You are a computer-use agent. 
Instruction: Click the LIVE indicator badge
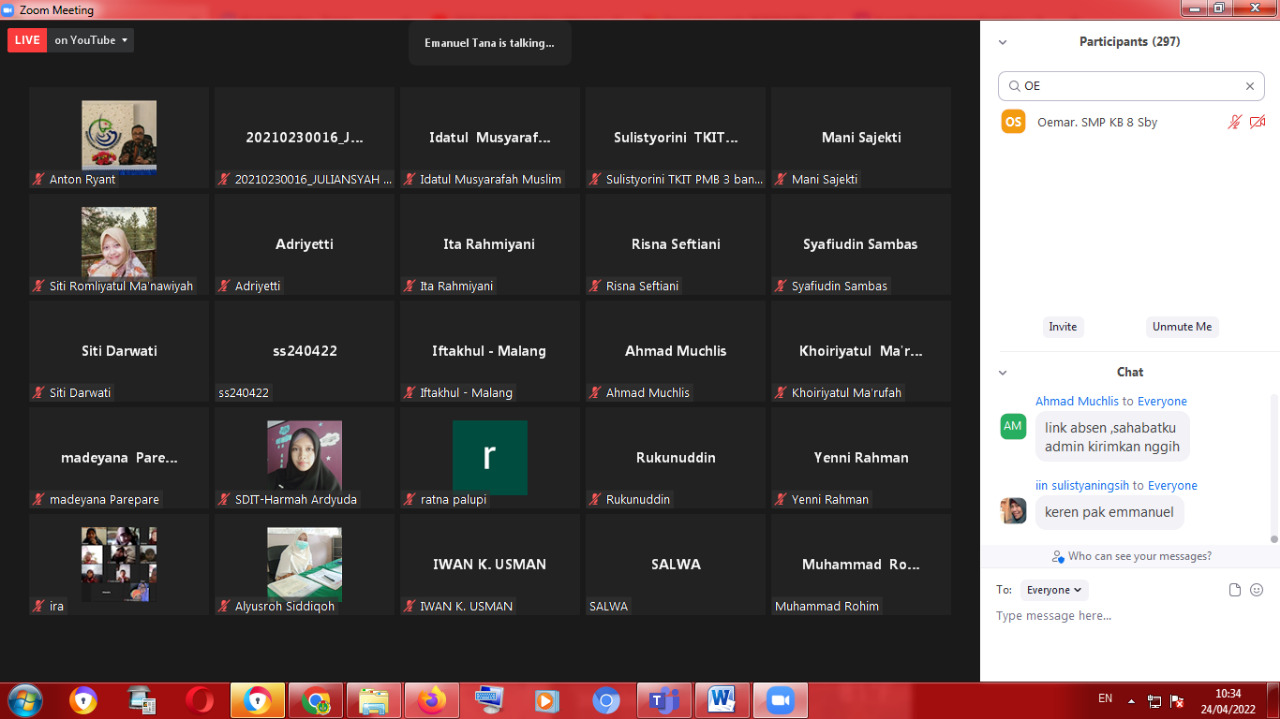click(27, 40)
